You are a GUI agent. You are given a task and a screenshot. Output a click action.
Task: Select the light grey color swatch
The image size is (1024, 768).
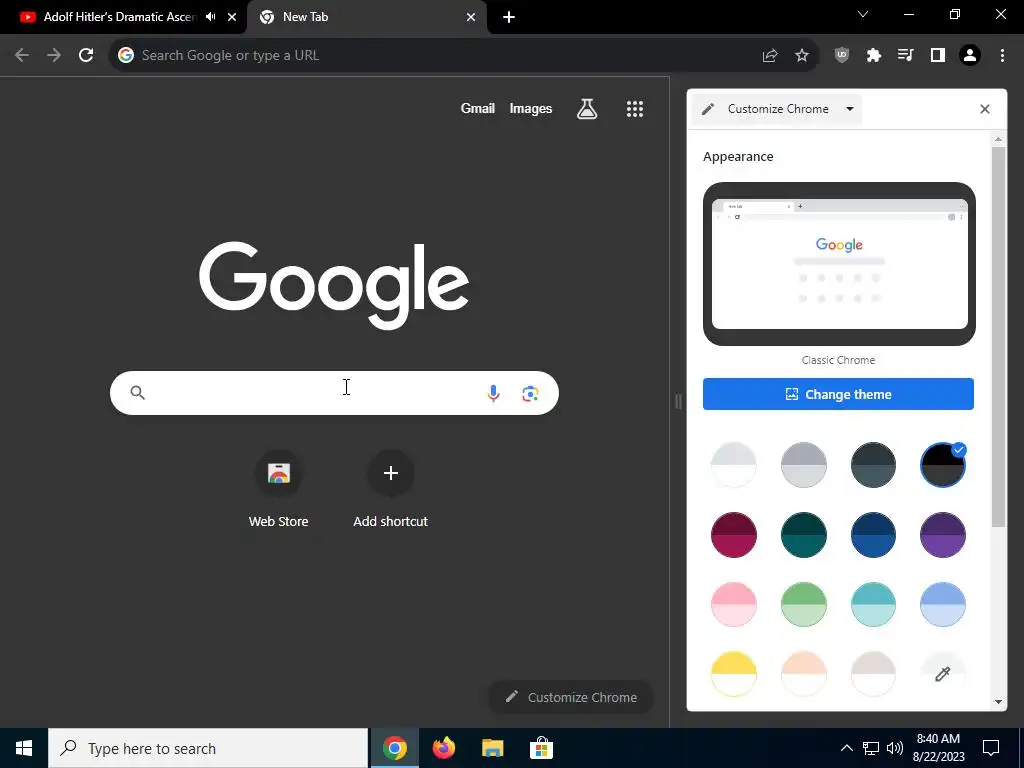[x=803, y=465]
